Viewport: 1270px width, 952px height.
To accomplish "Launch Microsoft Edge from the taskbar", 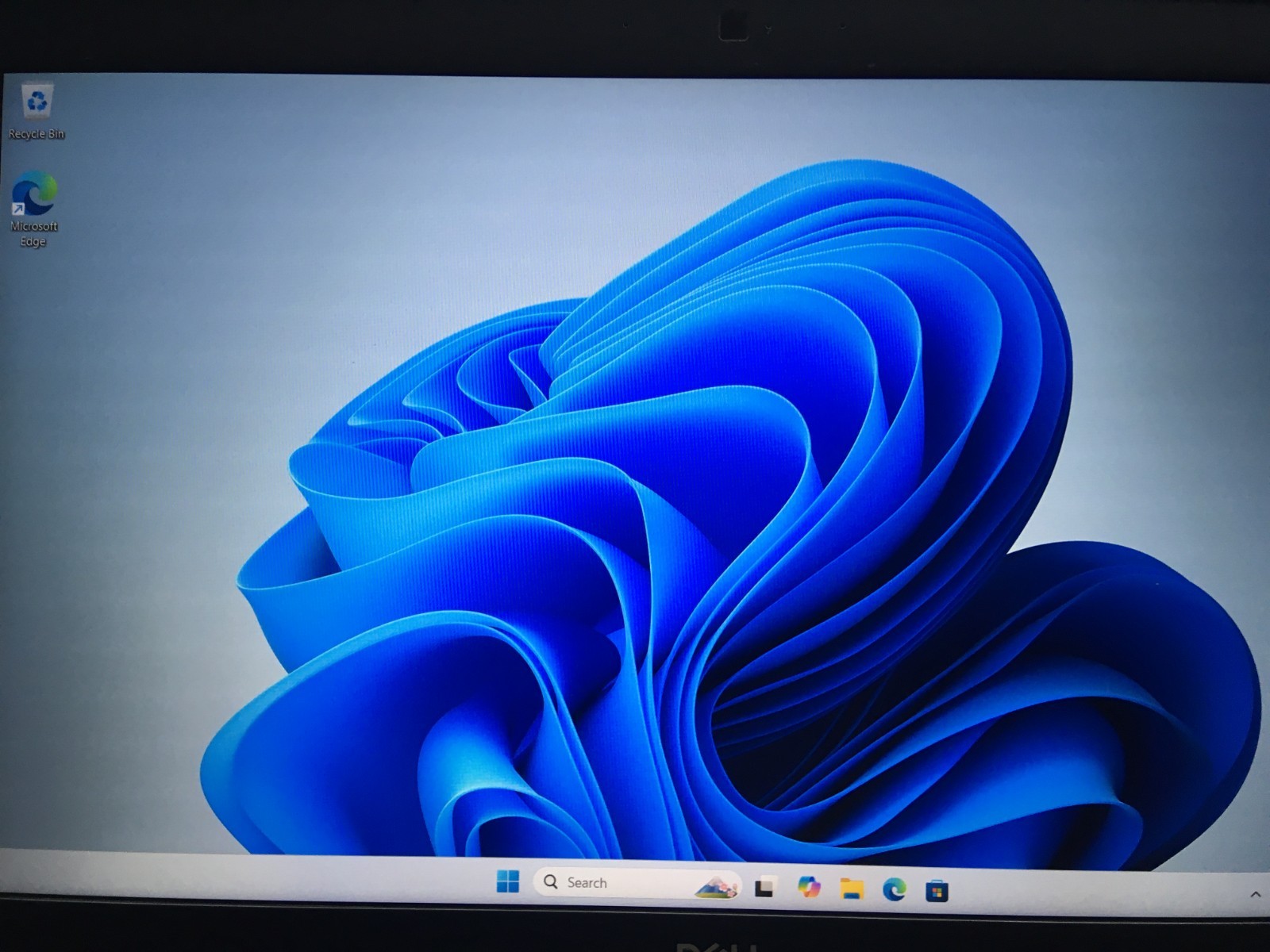I will click(x=895, y=889).
